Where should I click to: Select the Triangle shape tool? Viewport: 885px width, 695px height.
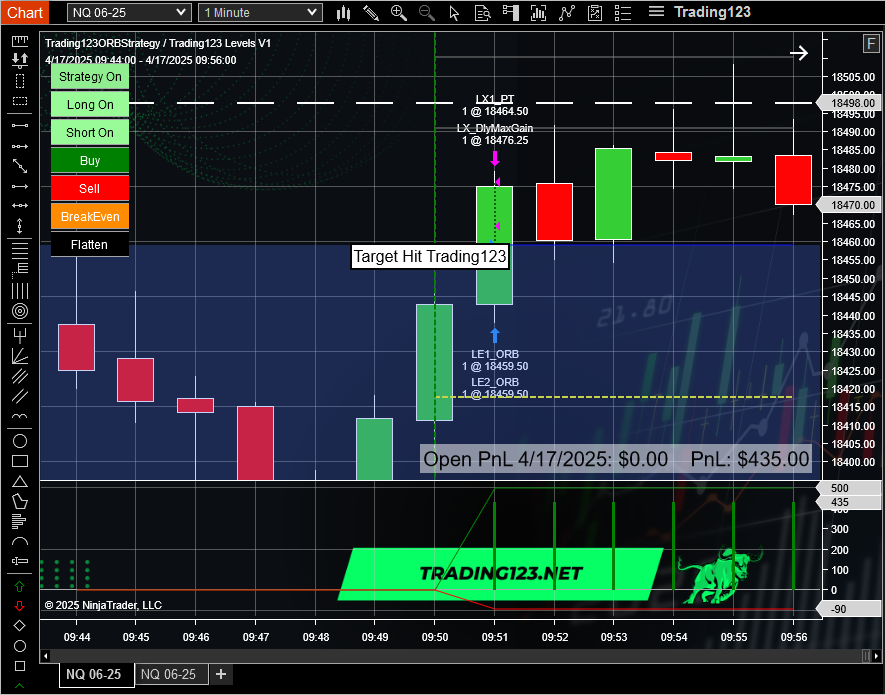pyautogui.click(x=20, y=481)
